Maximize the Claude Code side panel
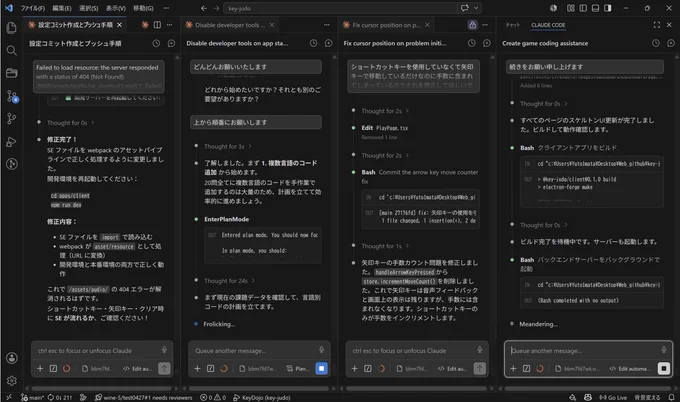Viewport: 680px width, 402px height. 657,25
